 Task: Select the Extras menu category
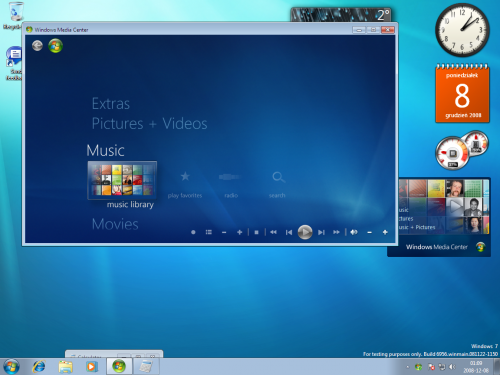pos(111,104)
